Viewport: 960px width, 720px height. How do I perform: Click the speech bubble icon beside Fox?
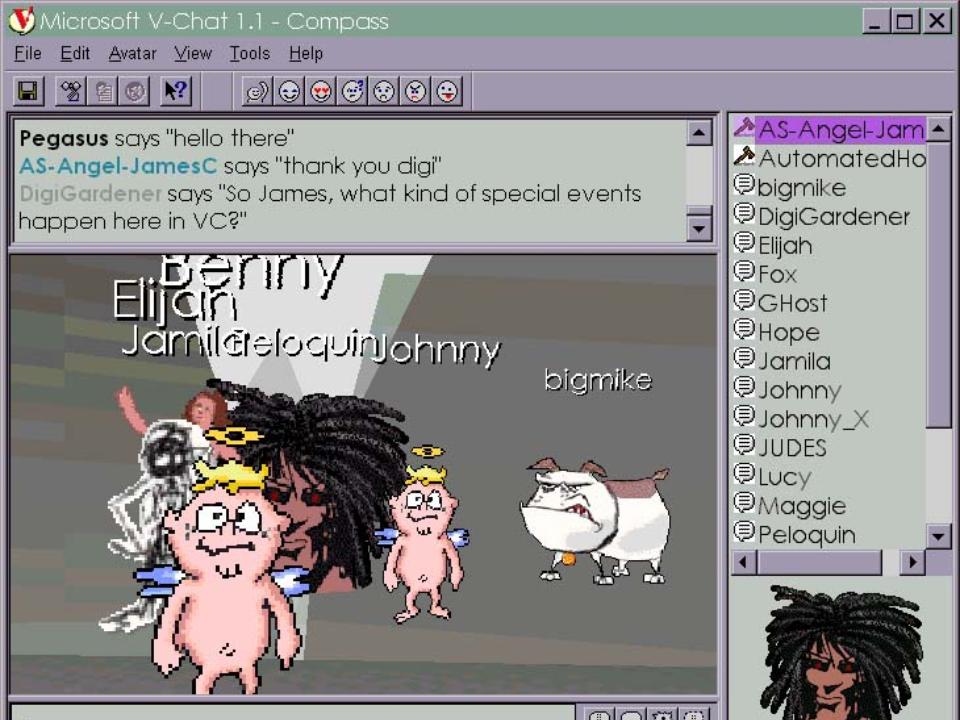(744, 272)
